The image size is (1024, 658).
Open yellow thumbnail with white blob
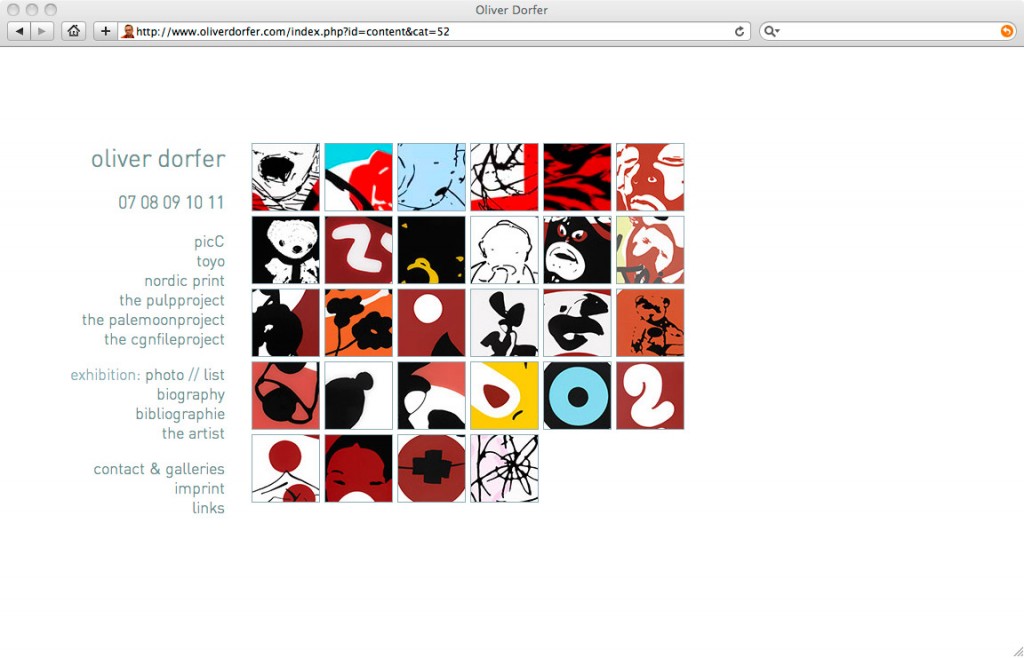[x=504, y=396]
